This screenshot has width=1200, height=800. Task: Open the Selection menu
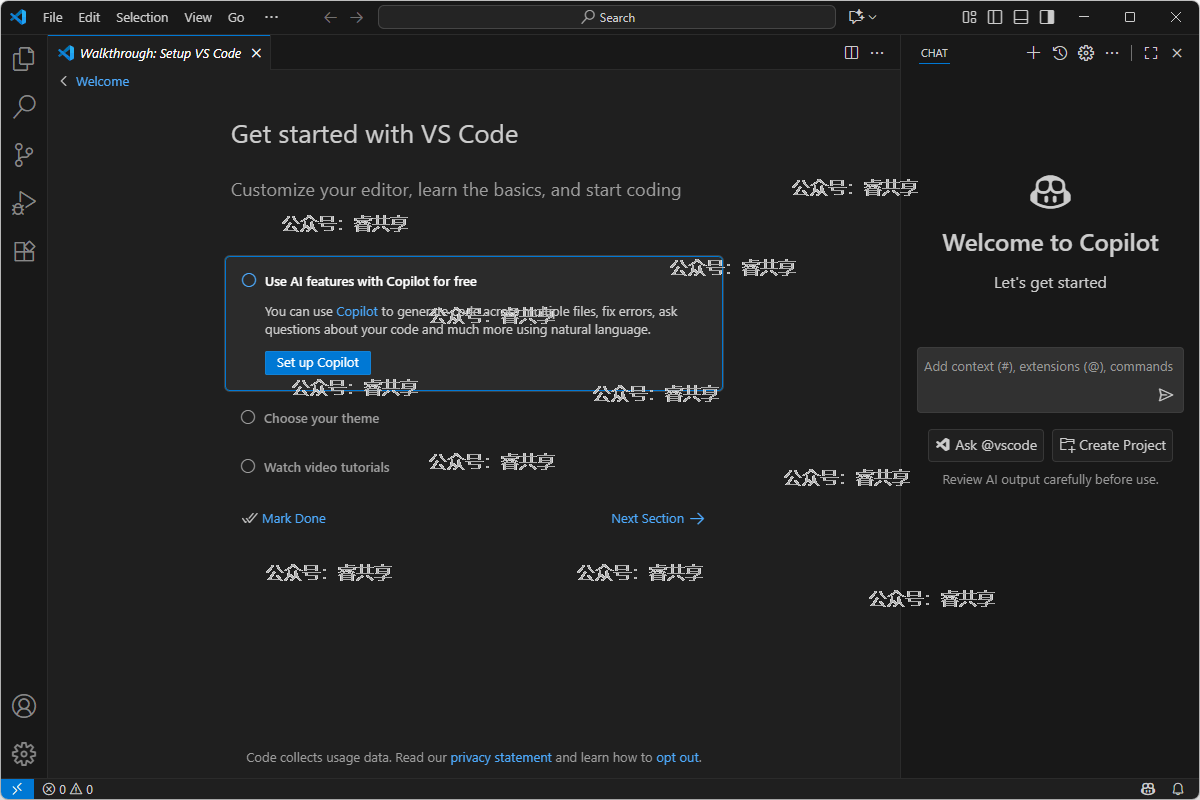coord(142,17)
